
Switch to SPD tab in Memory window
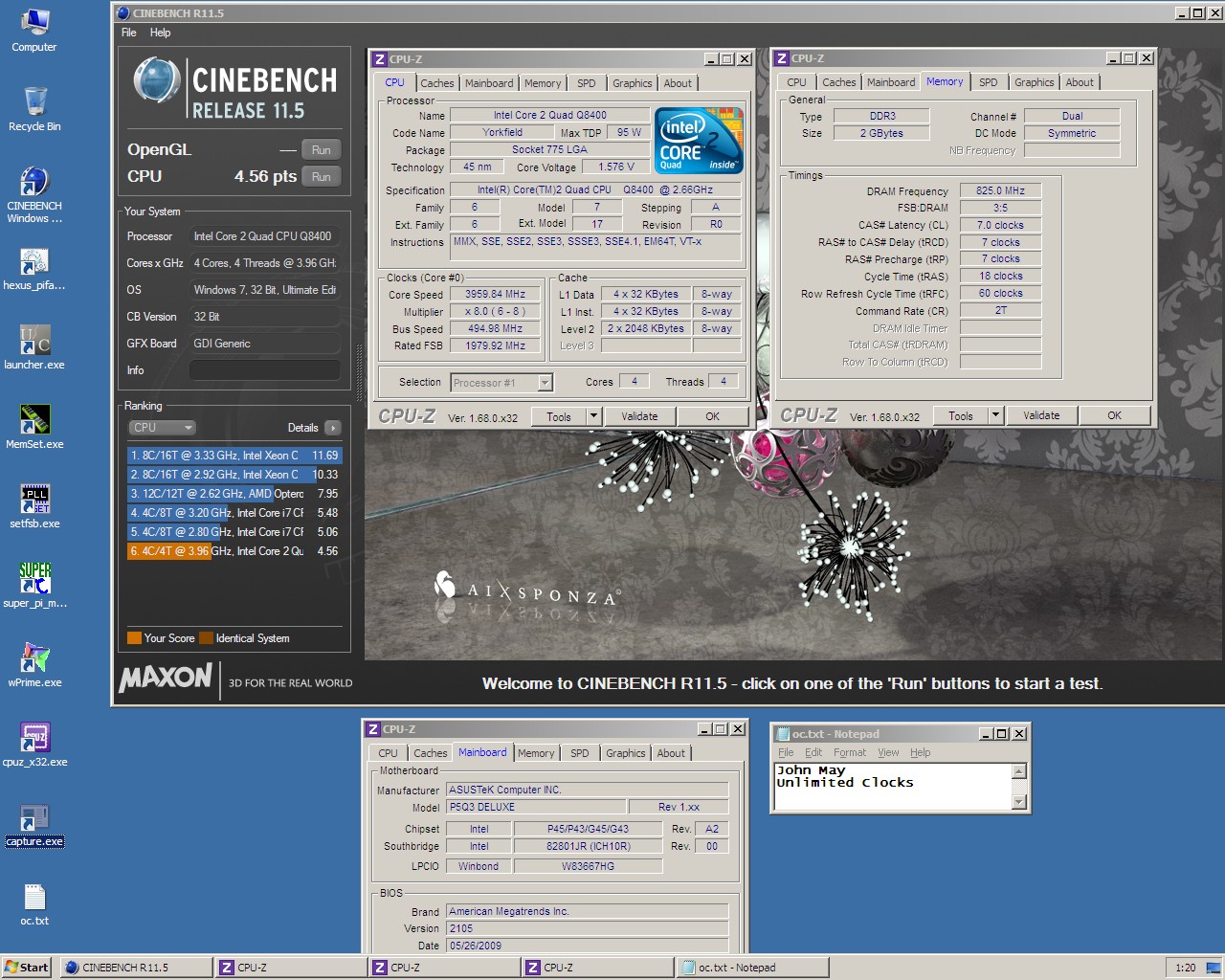[x=988, y=82]
